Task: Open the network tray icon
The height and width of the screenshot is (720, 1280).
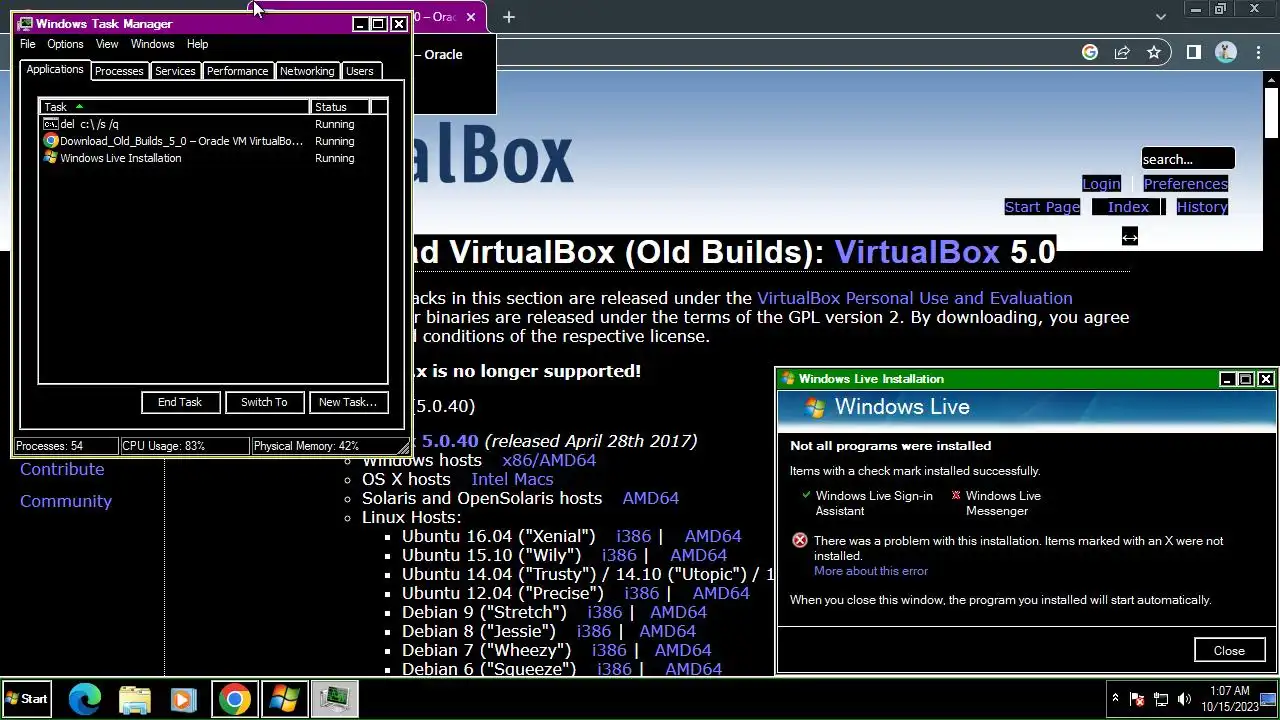Action: (1161, 699)
